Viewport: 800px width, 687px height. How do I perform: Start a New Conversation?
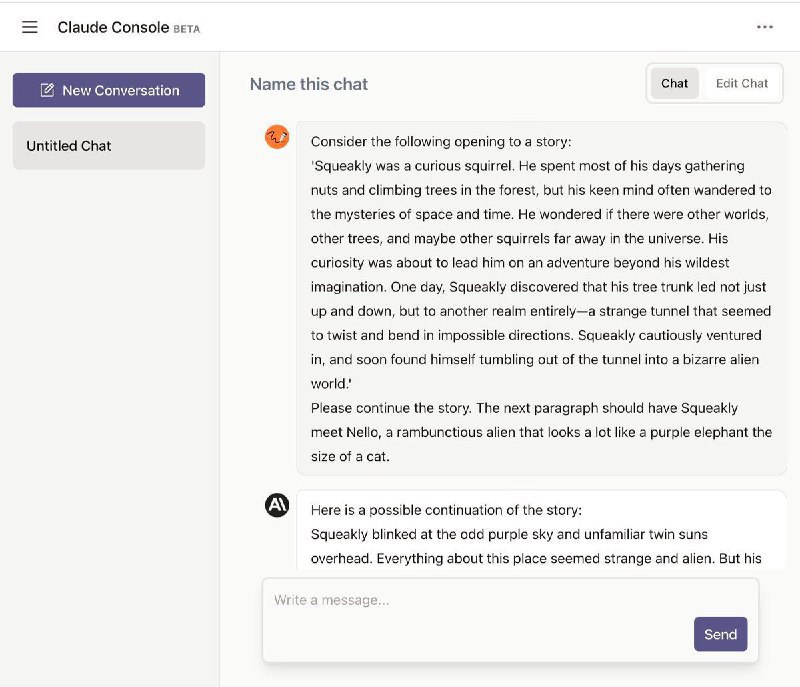[109, 90]
